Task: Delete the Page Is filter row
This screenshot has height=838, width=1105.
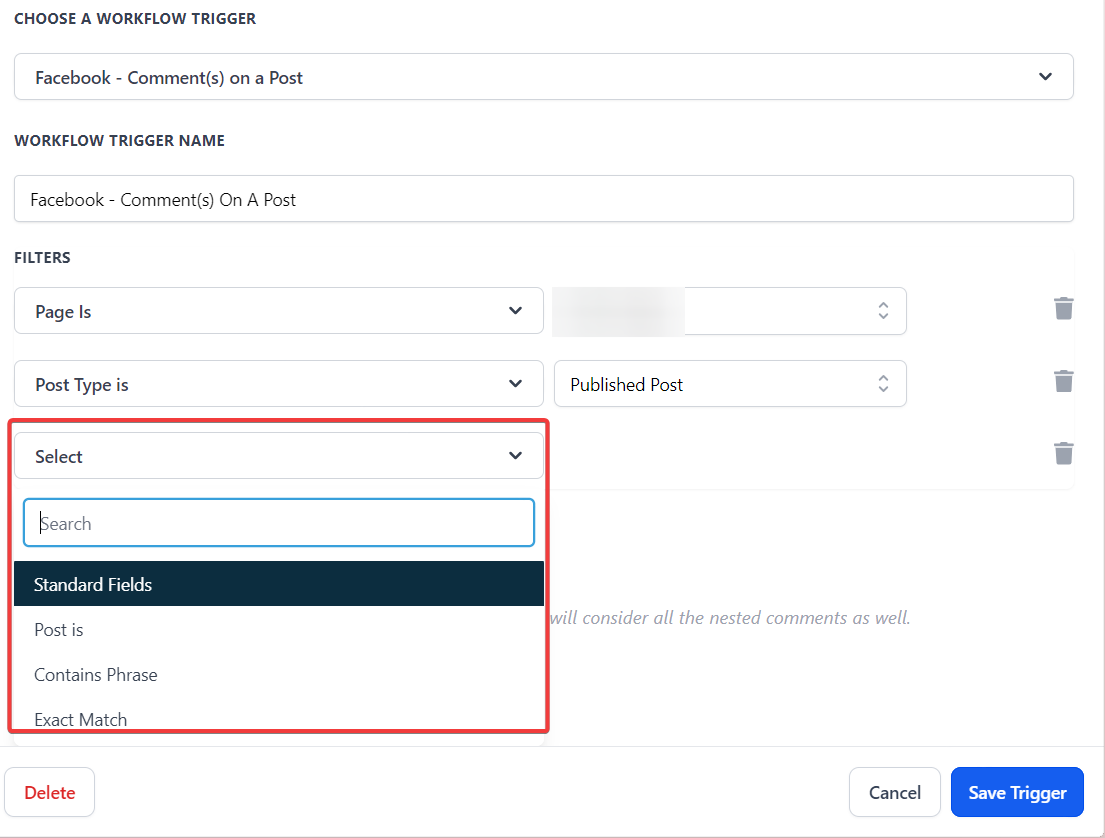Action: 1064,309
